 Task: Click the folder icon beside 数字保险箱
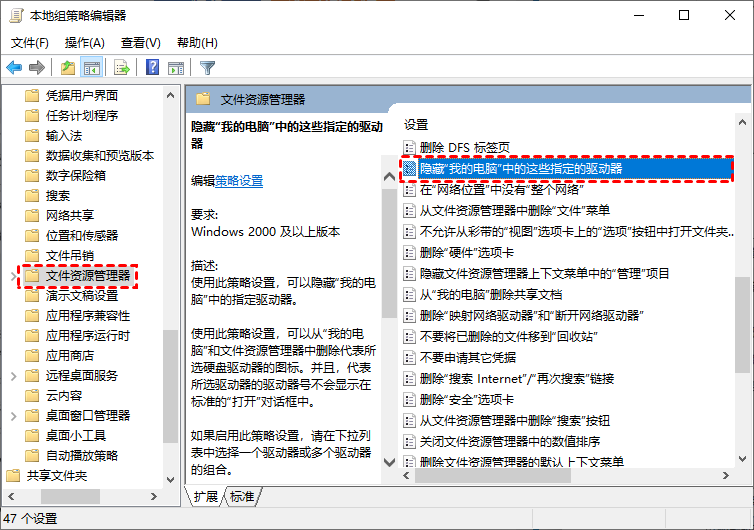pyautogui.click(x=32, y=176)
